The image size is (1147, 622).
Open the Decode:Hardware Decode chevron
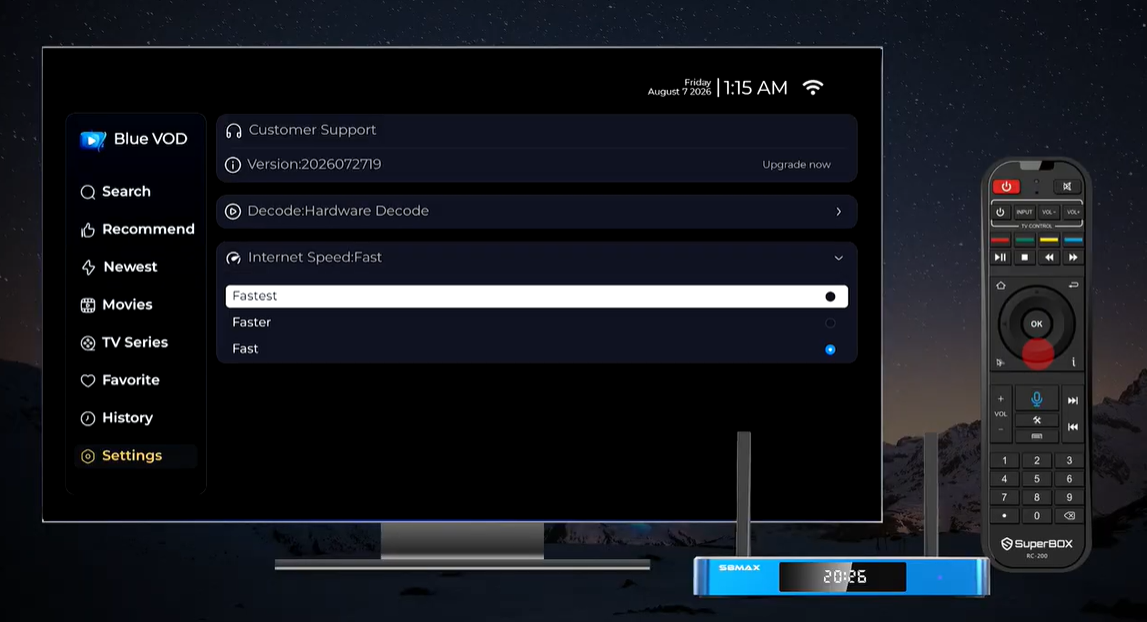pyautogui.click(x=838, y=211)
